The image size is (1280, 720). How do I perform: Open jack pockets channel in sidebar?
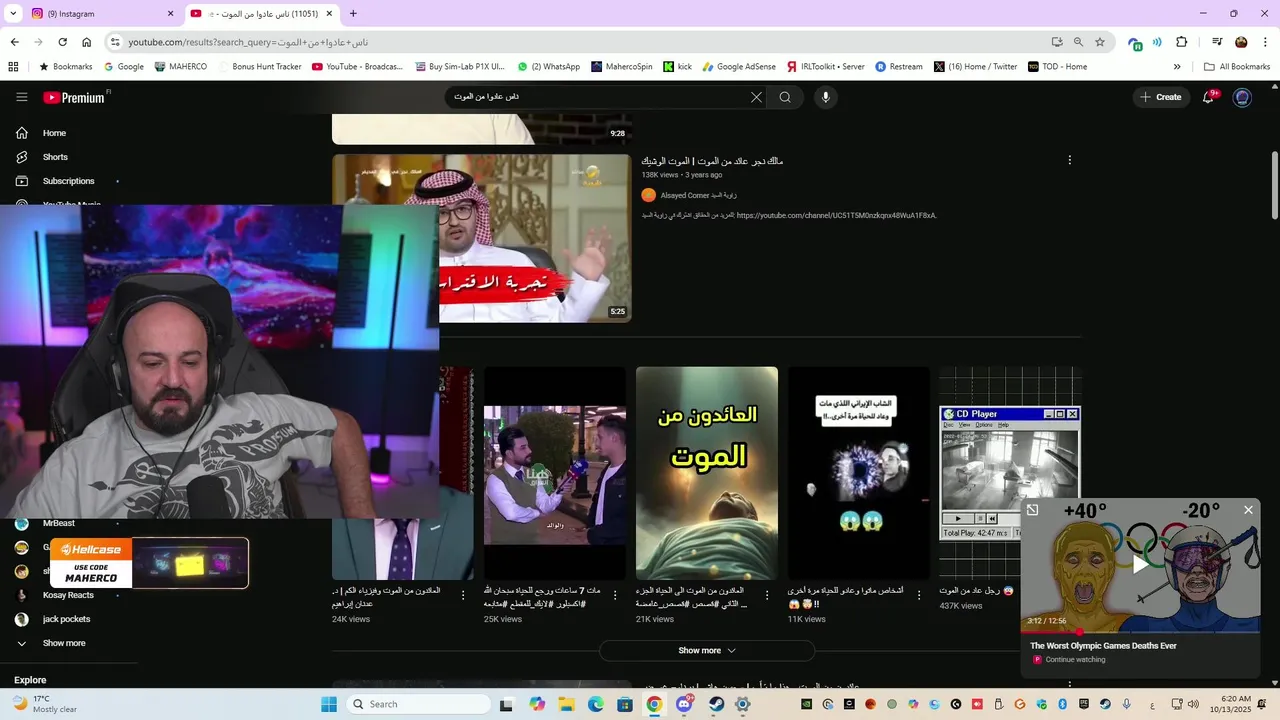68,619
